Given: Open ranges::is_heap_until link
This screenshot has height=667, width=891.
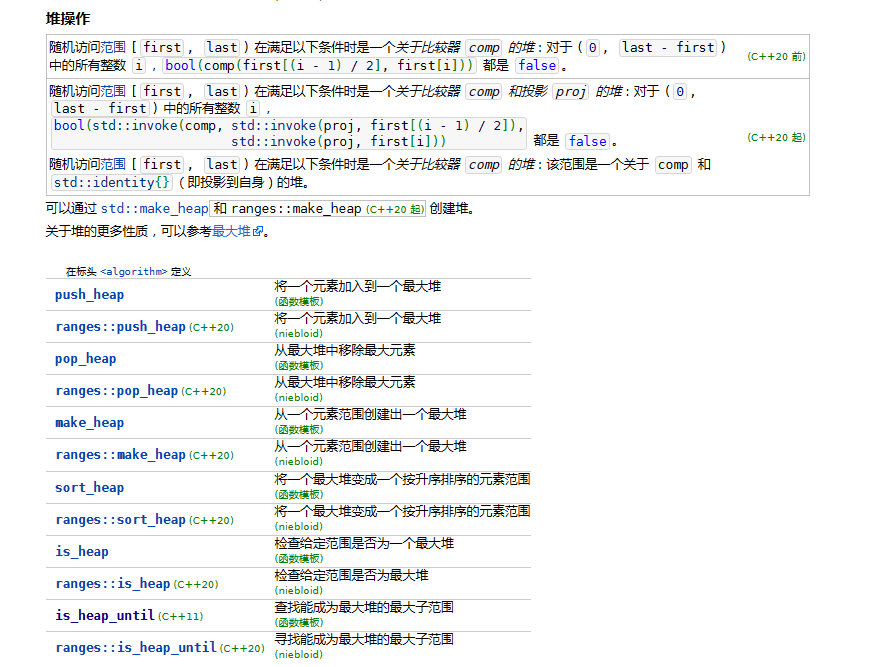Looking at the screenshot, I should [136, 648].
